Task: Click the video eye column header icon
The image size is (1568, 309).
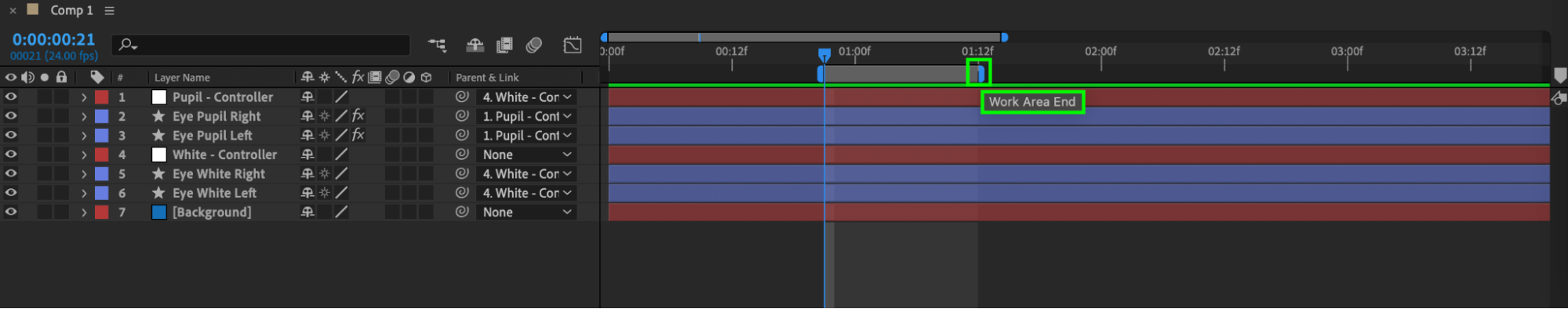Action: point(10,77)
